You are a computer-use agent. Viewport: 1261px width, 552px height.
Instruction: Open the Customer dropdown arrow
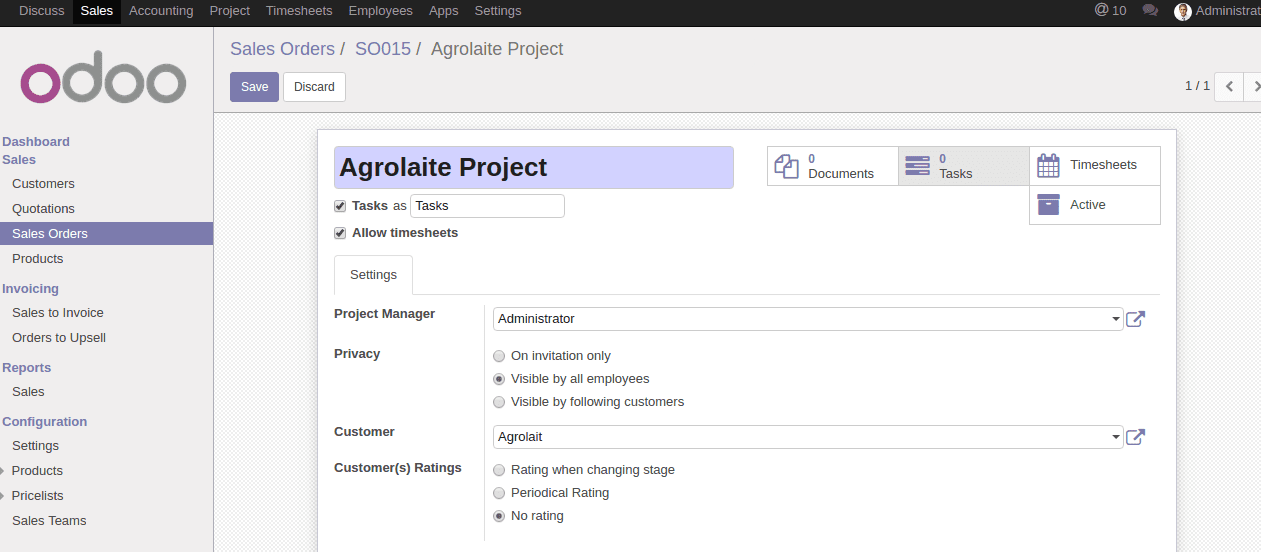pos(1115,437)
